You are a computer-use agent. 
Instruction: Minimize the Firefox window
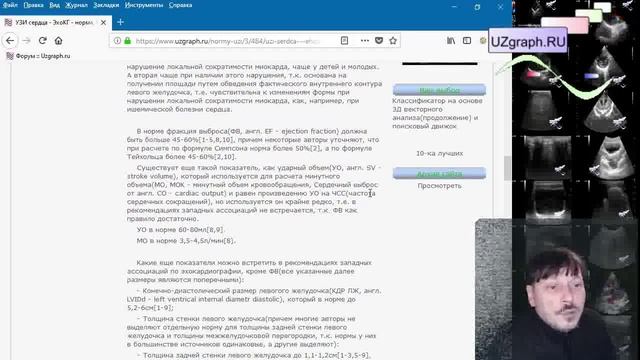(x=454, y=7)
